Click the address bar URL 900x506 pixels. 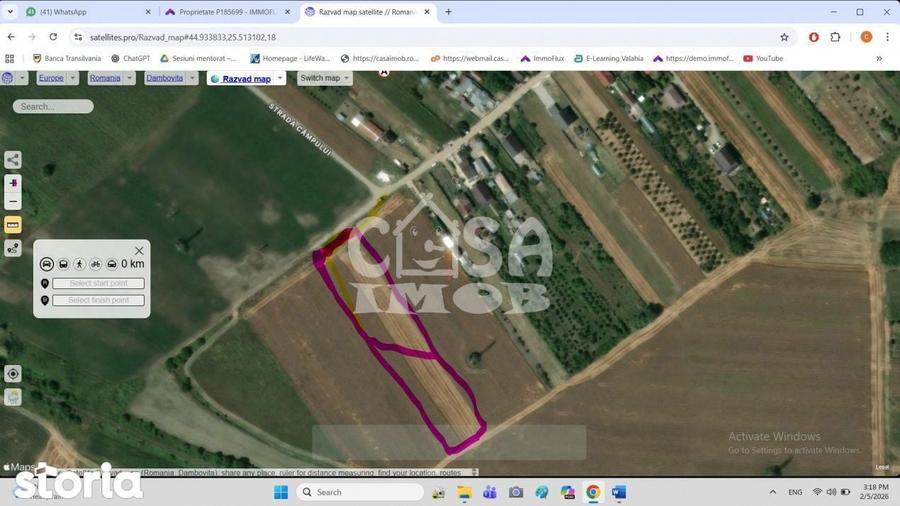(183, 37)
